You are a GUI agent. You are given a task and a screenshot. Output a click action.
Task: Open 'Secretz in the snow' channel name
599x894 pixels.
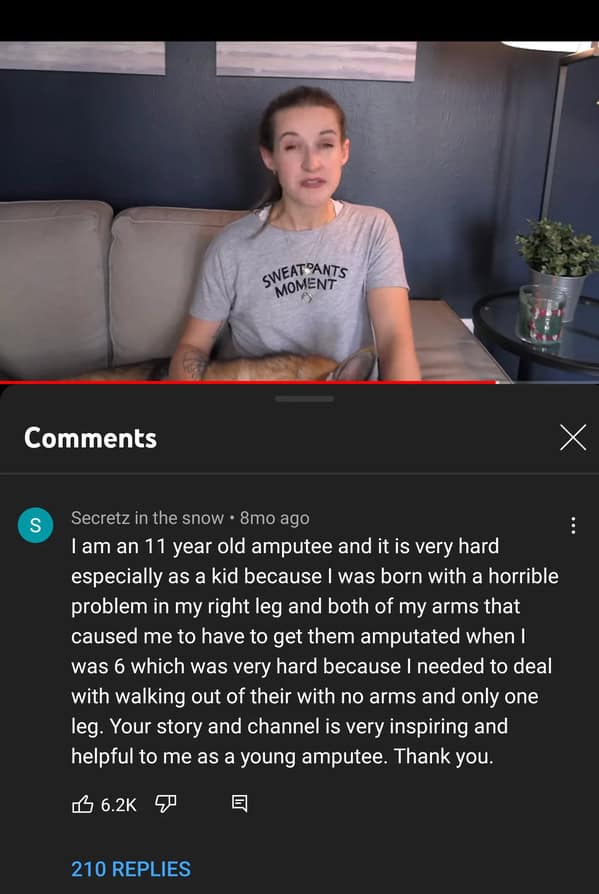[147, 518]
